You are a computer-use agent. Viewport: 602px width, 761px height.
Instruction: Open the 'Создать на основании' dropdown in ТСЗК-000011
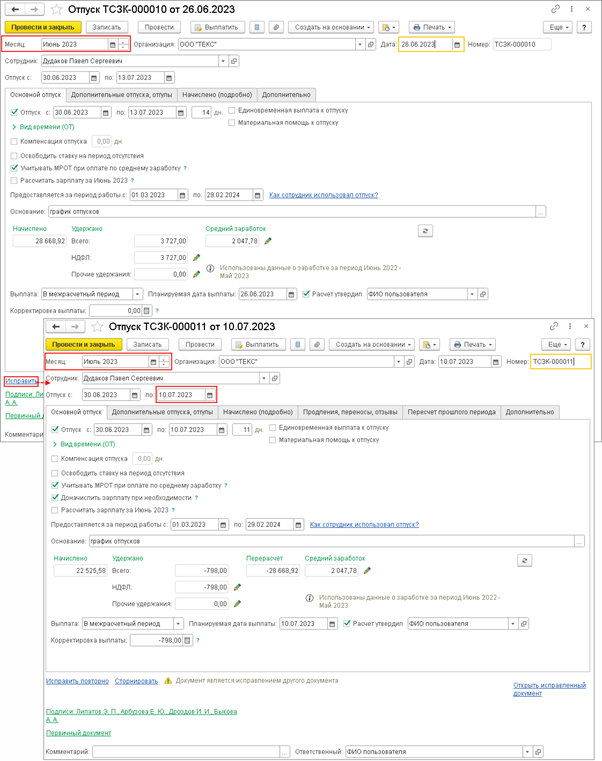coord(370,345)
